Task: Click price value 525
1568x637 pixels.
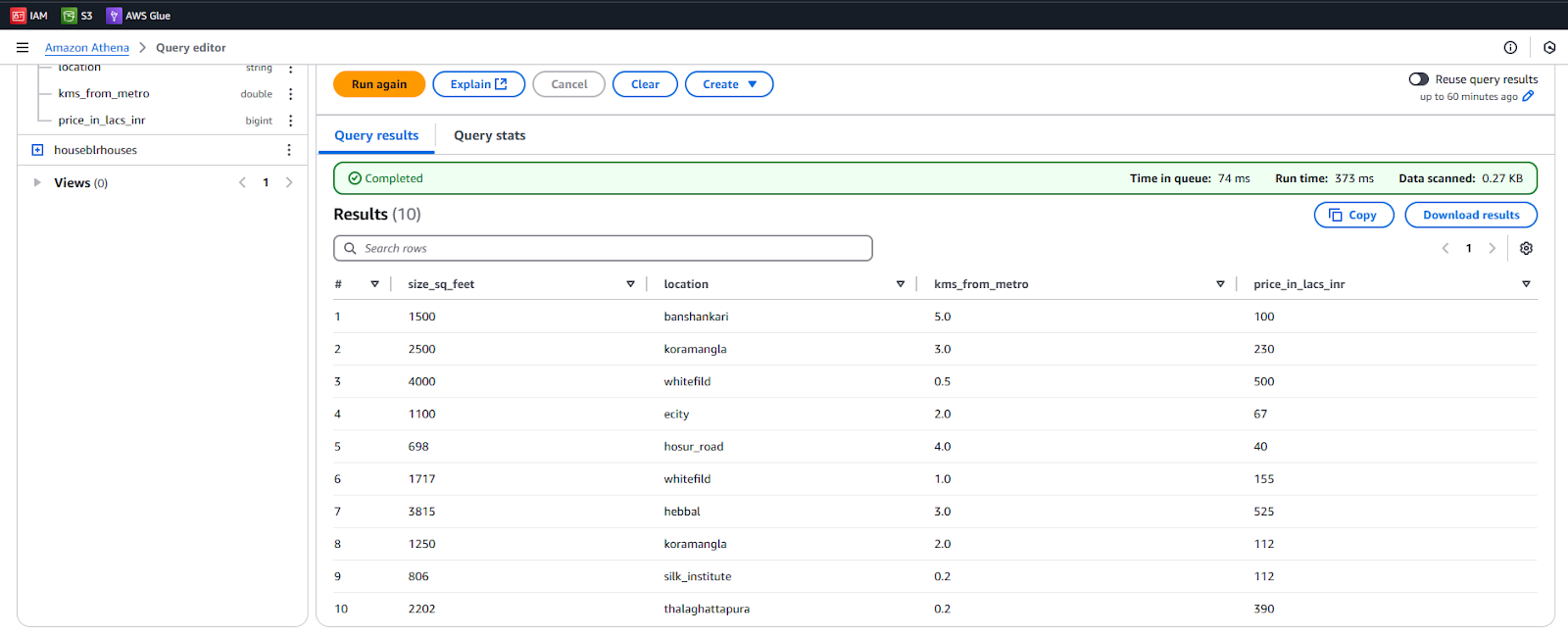Action: 1264,512
